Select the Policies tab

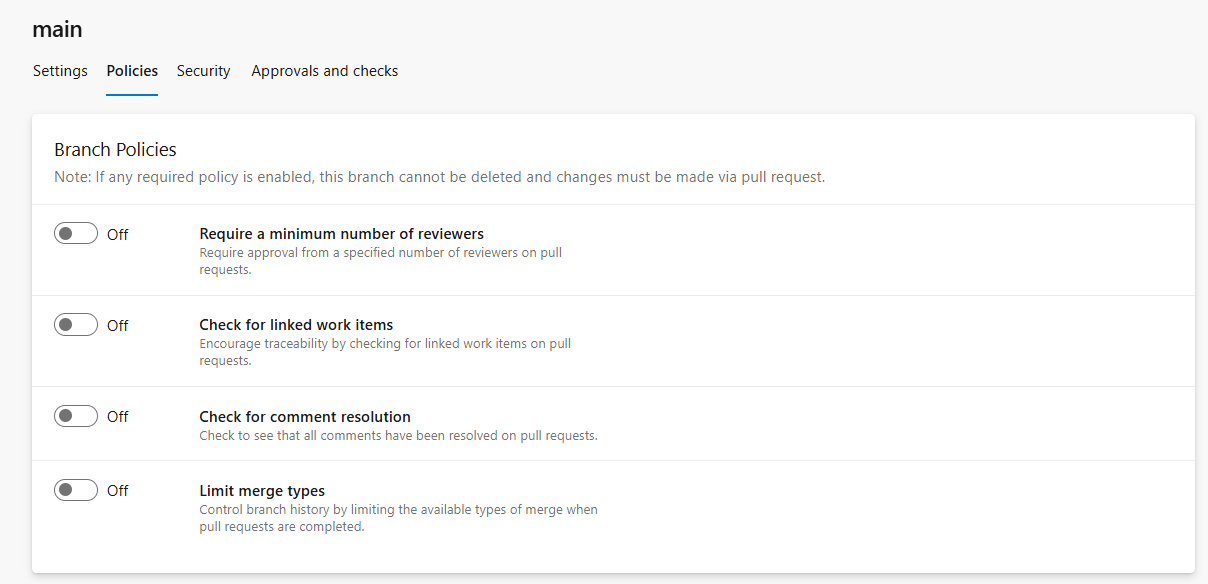(132, 71)
